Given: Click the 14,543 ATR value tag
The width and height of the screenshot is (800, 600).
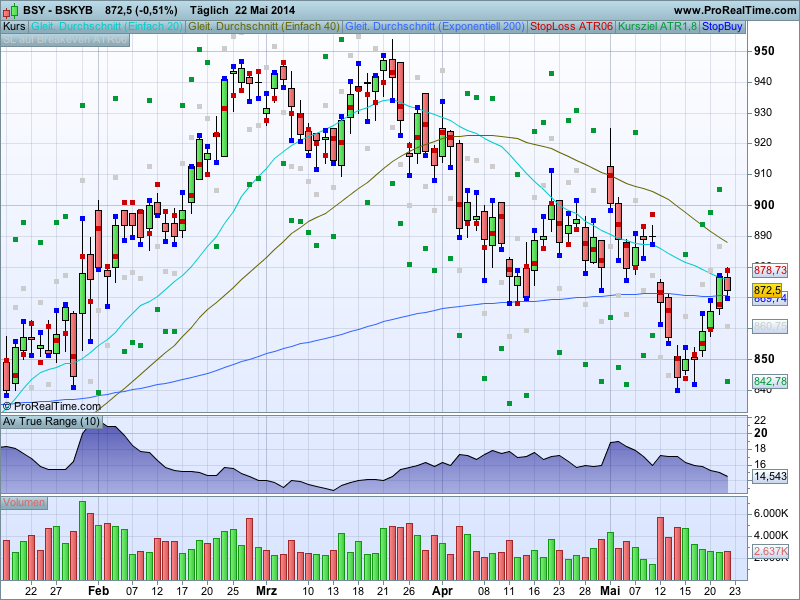Looking at the screenshot, I should click(x=770, y=477).
